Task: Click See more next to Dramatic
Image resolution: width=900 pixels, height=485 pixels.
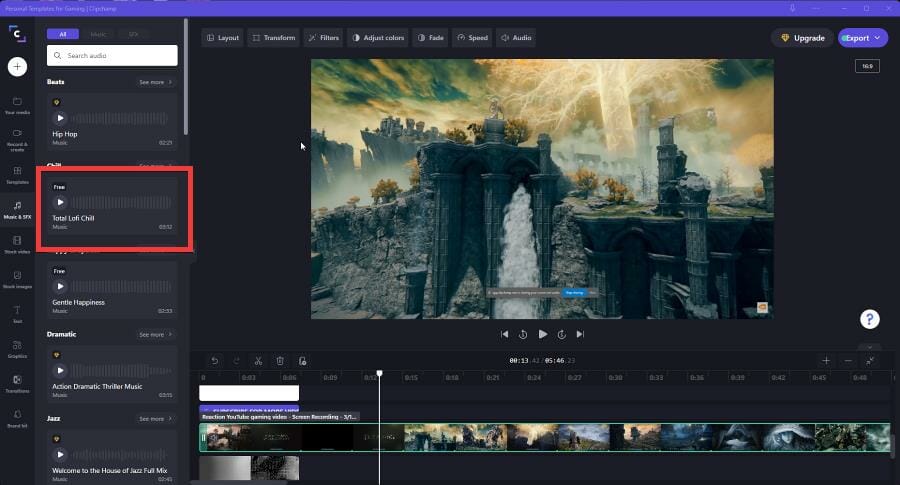Action: (x=156, y=335)
